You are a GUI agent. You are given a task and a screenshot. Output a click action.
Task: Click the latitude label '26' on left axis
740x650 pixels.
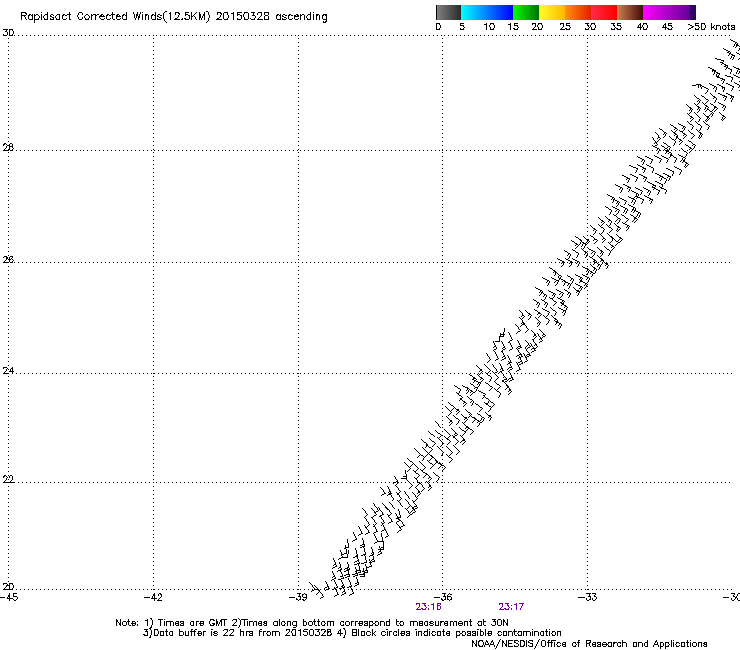8,260
